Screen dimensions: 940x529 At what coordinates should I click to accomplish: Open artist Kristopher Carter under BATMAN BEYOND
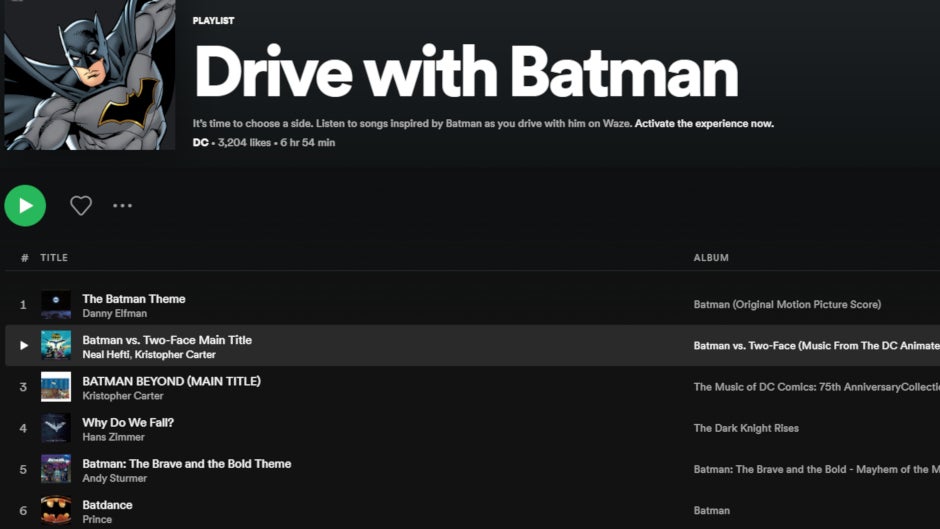(123, 396)
